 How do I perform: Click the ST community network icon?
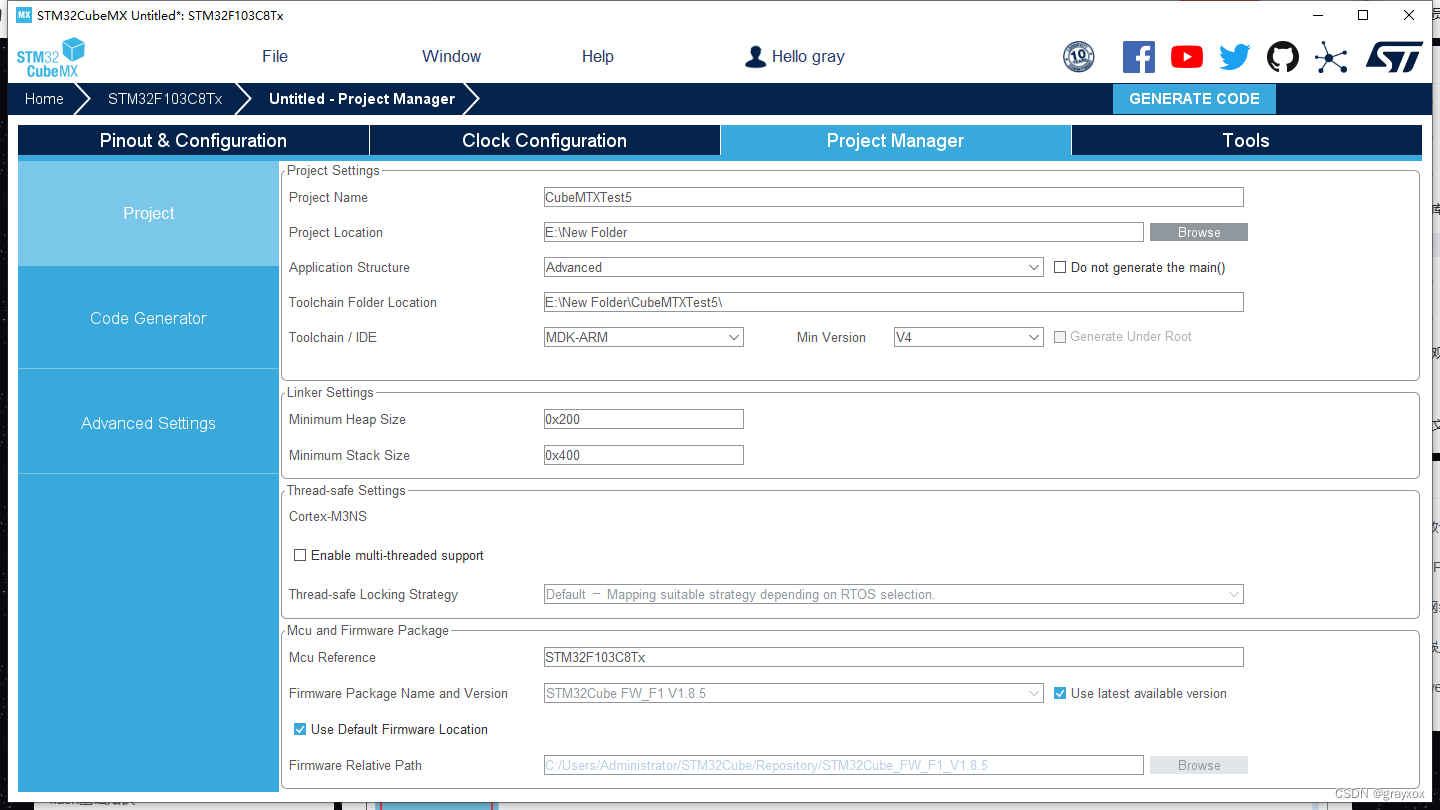pyautogui.click(x=1331, y=57)
